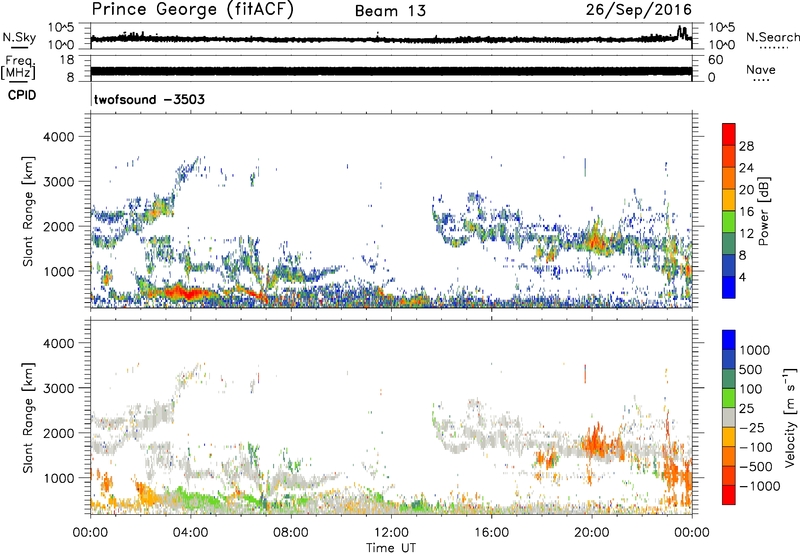Click the '16:00' time axis tick label

[x=491, y=533]
